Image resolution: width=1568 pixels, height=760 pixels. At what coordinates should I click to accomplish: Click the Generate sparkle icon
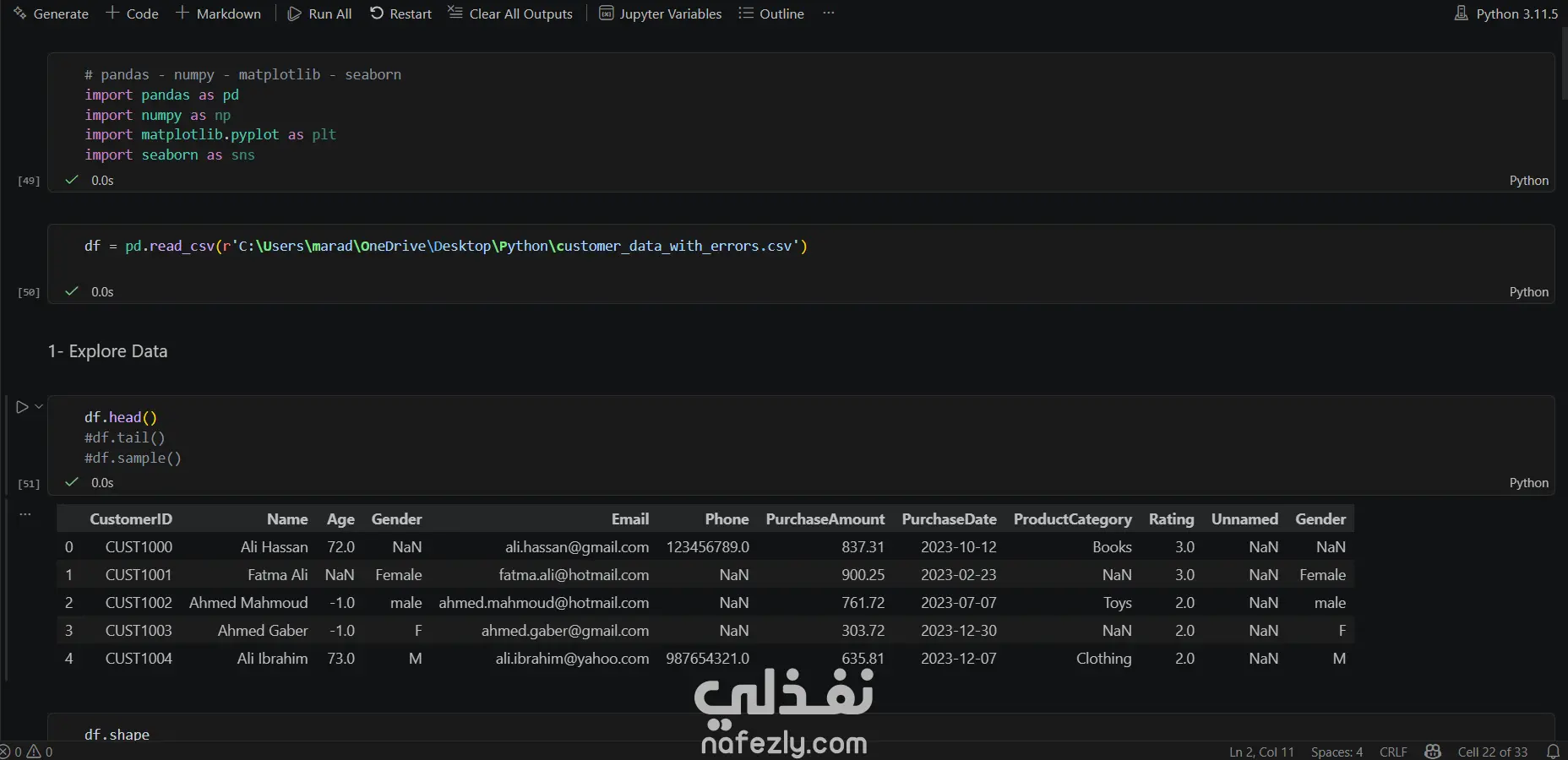pos(19,14)
